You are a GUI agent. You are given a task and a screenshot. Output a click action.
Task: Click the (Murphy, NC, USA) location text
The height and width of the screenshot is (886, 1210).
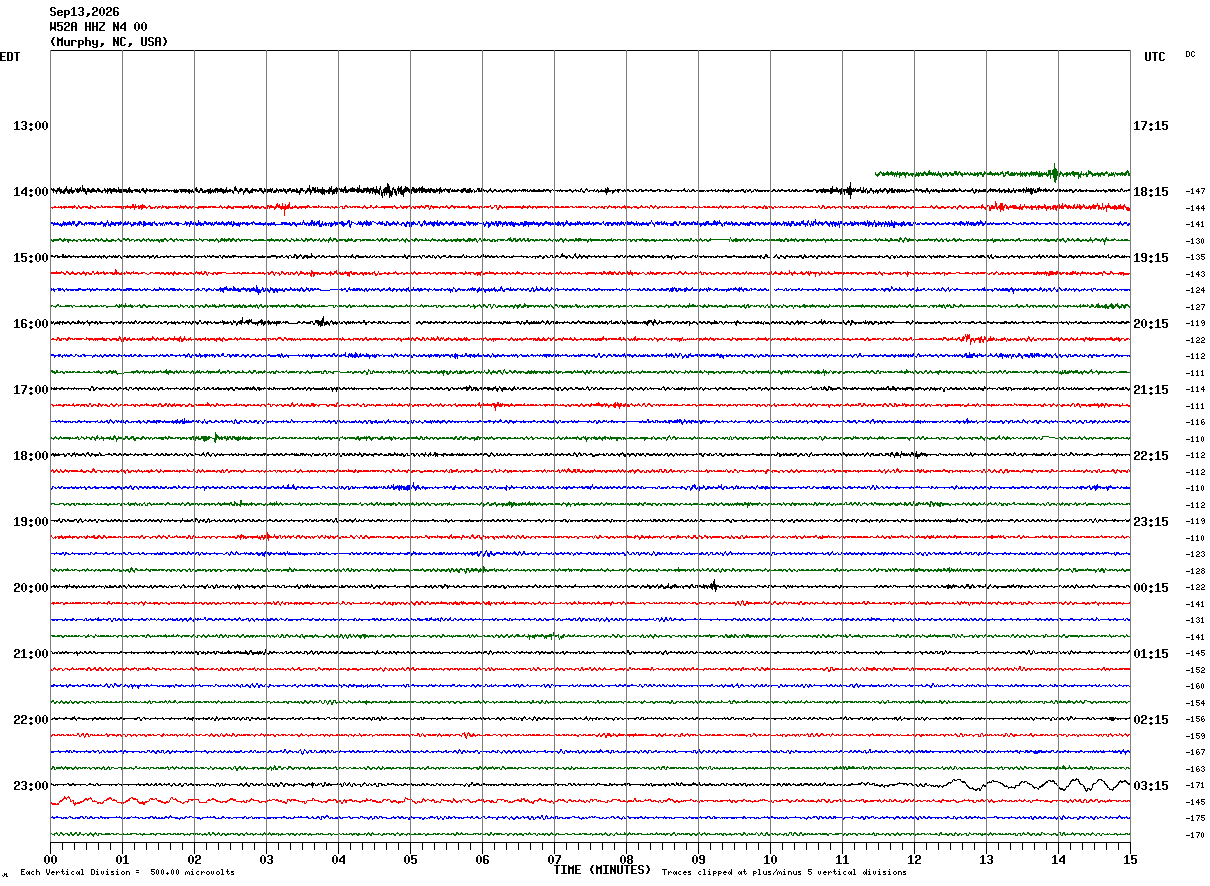pyautogui.click(x=109, y=42)
